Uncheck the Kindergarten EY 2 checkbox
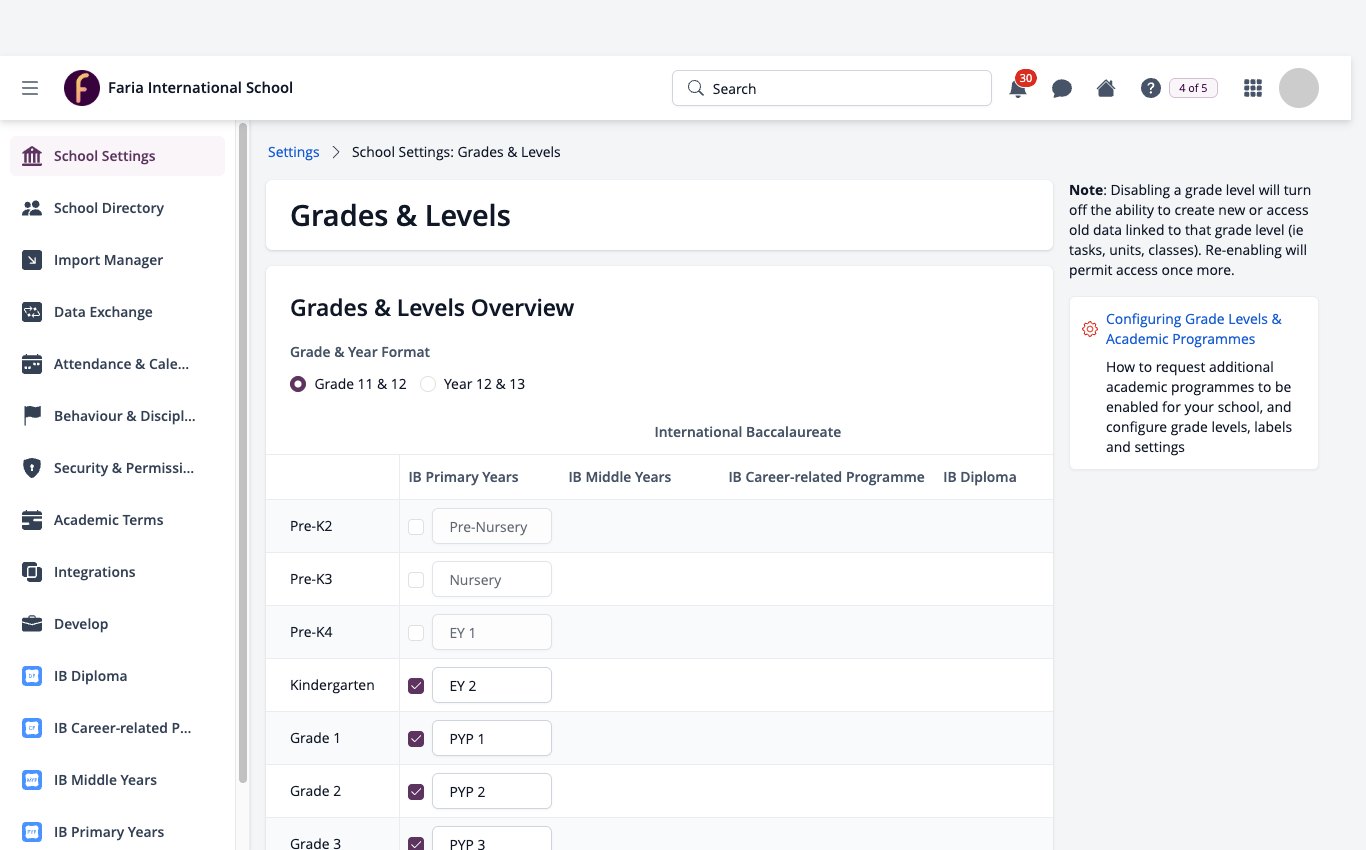The image size is (1366, 850). pos(416,686)
